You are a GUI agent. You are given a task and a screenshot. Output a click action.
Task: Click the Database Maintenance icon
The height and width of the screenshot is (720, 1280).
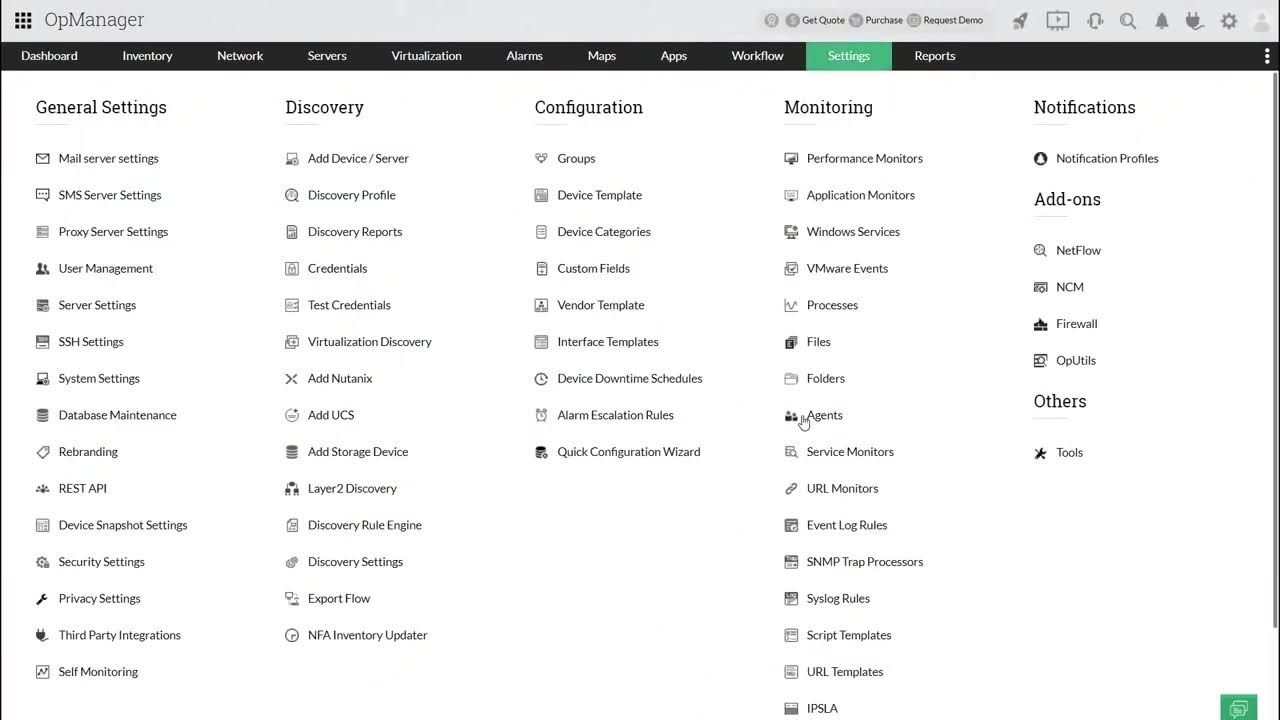(42, 415)
